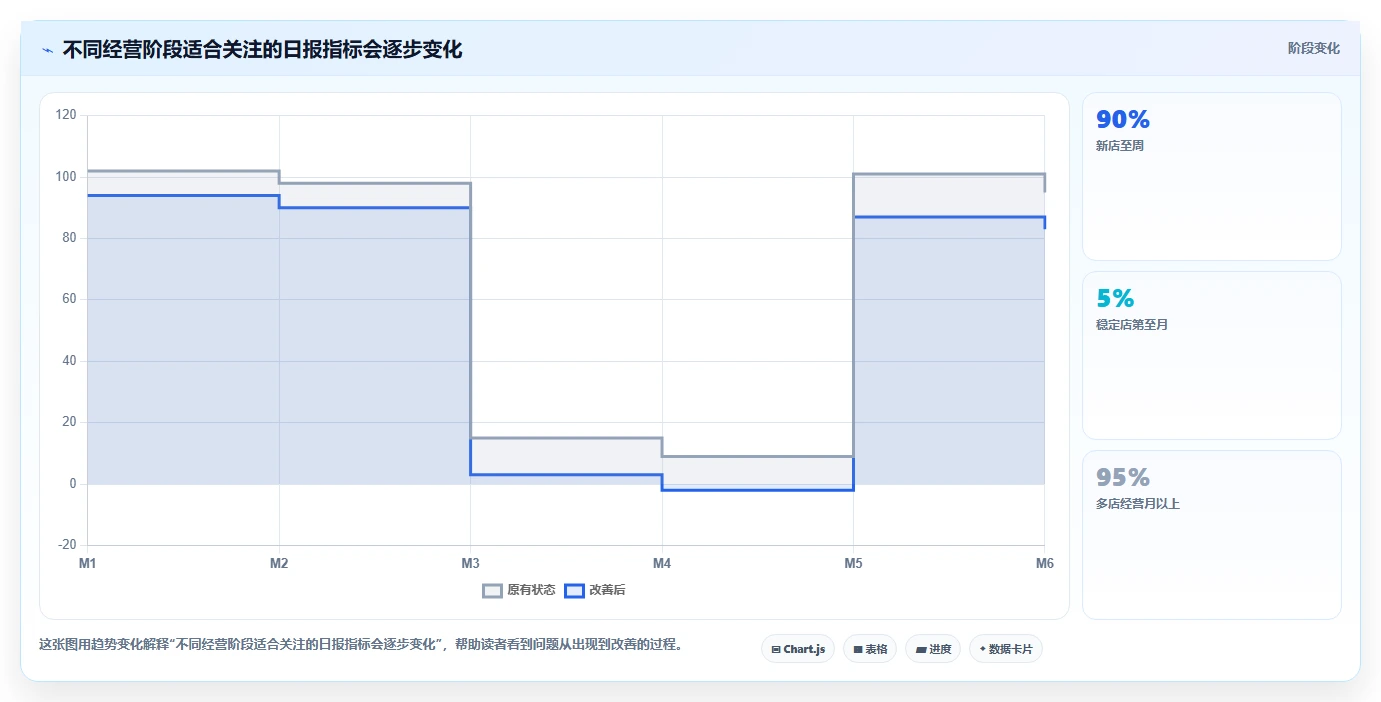Click the 95% value in the 多店经营月以上 card
Screen dimensions: 1381x702
coord(1123,477)
